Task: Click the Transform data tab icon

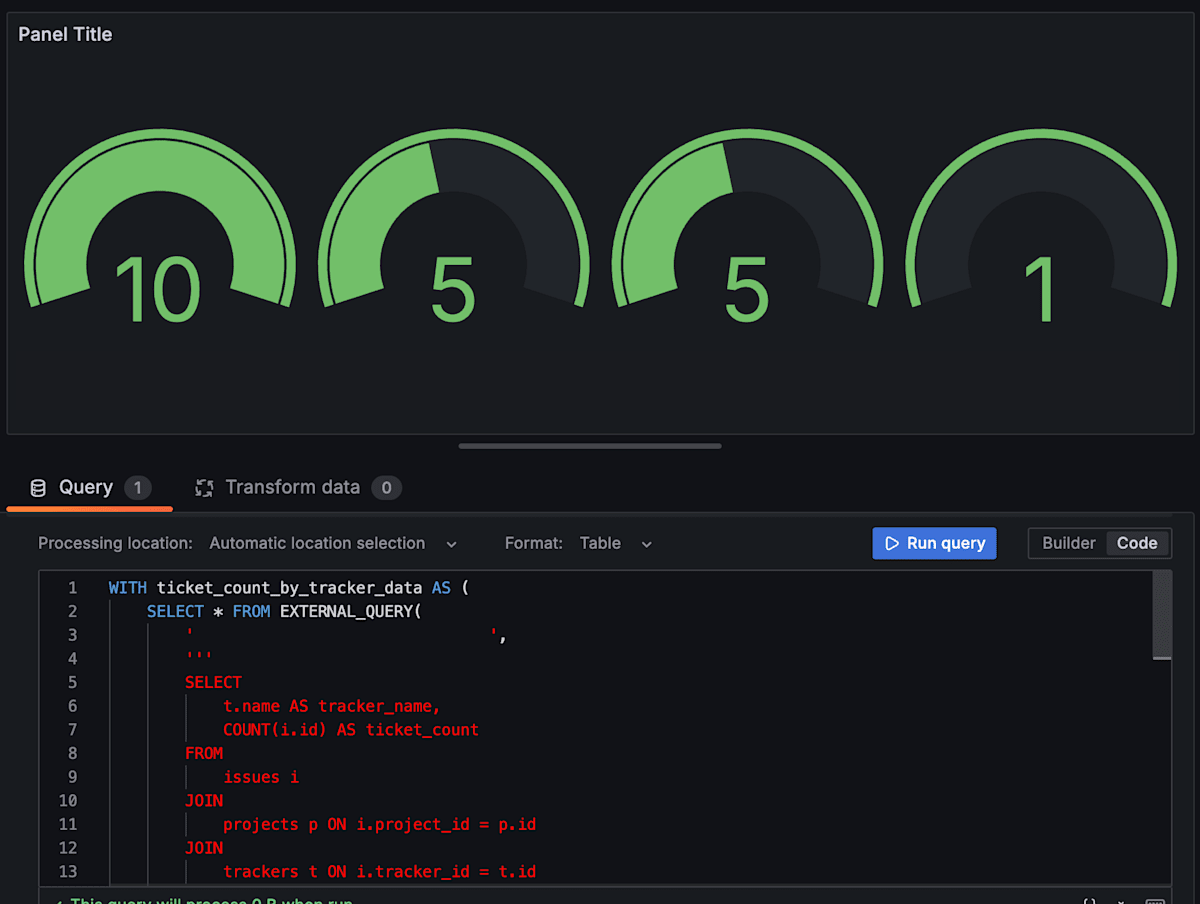Action: [x=204, y=488]
